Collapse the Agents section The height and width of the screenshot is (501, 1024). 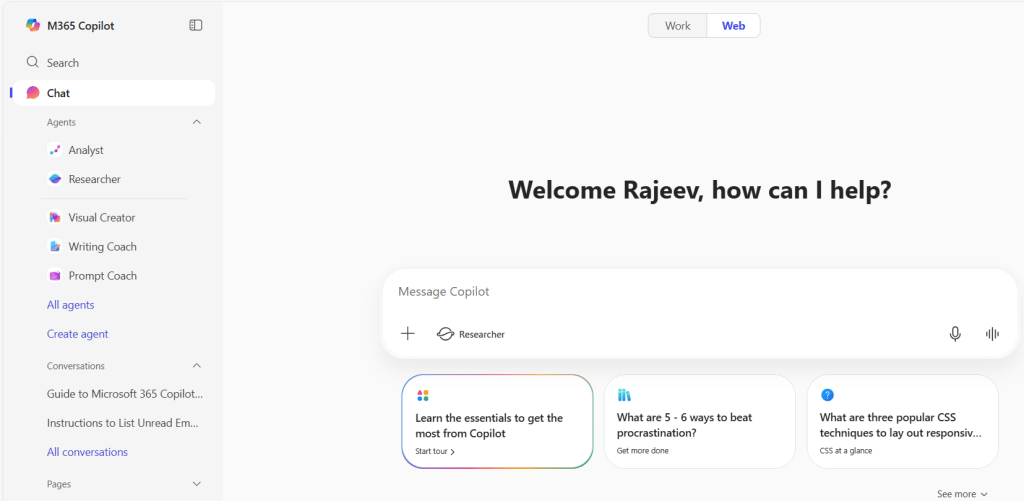click(196, 122)
